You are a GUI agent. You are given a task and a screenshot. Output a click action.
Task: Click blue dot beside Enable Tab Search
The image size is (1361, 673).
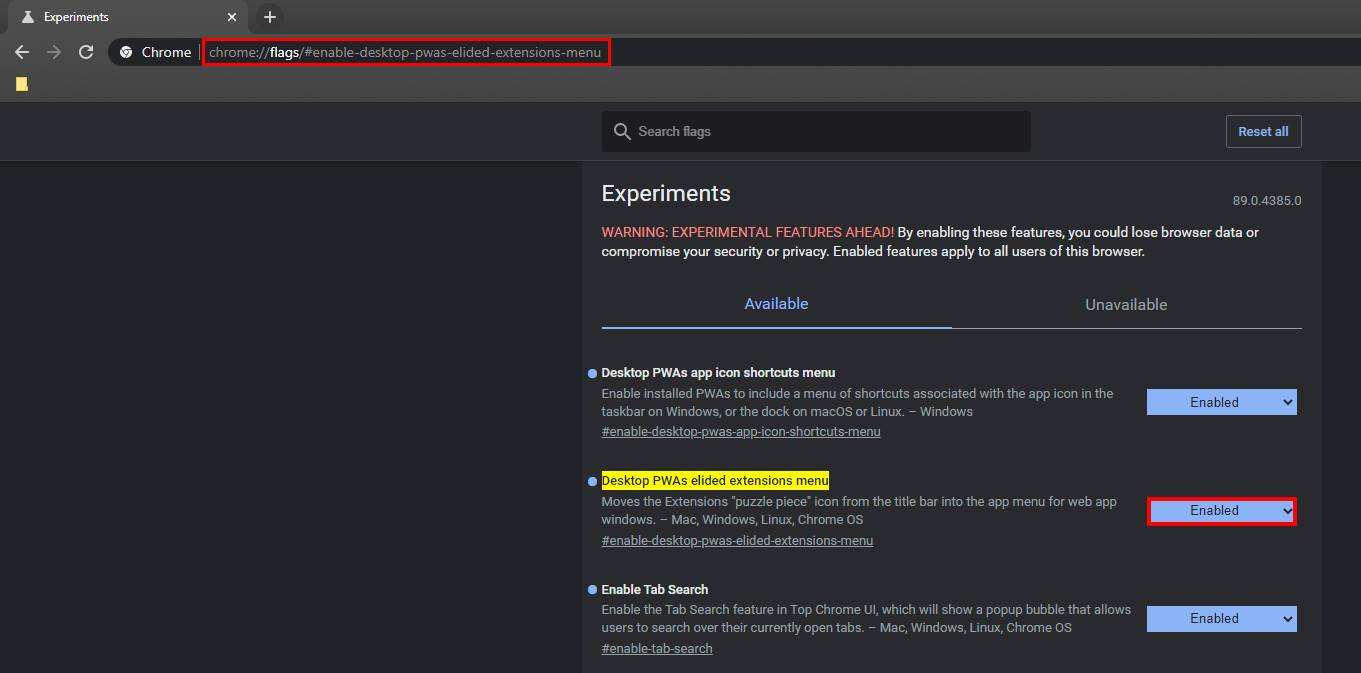coord(592,590)
